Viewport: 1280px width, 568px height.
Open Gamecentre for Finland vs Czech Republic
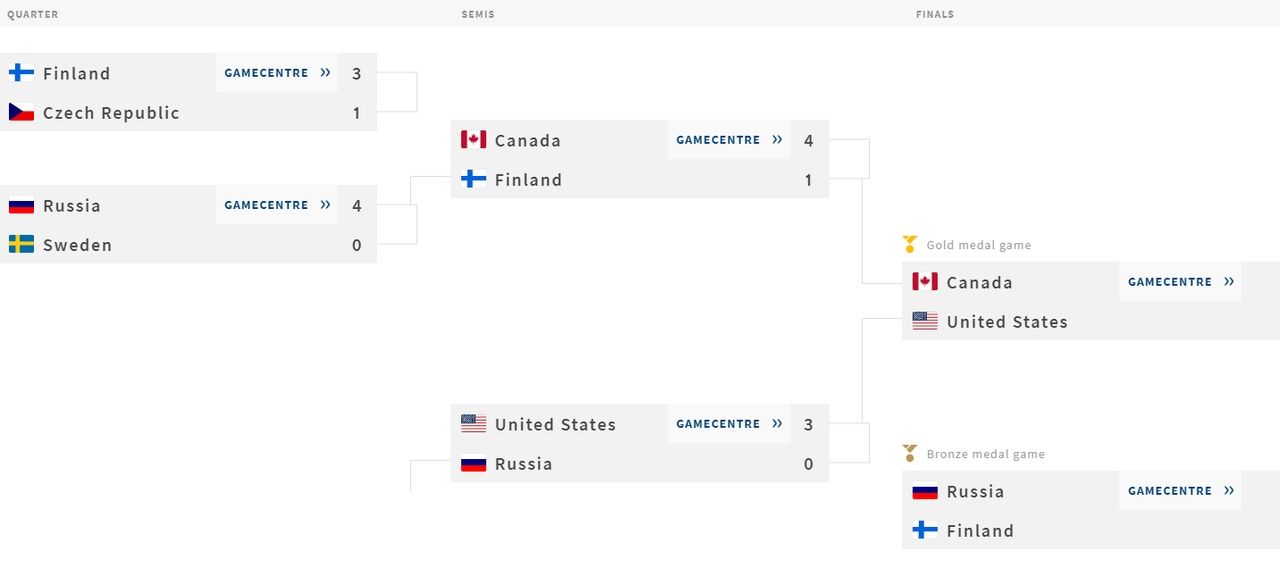pos(277,73)
